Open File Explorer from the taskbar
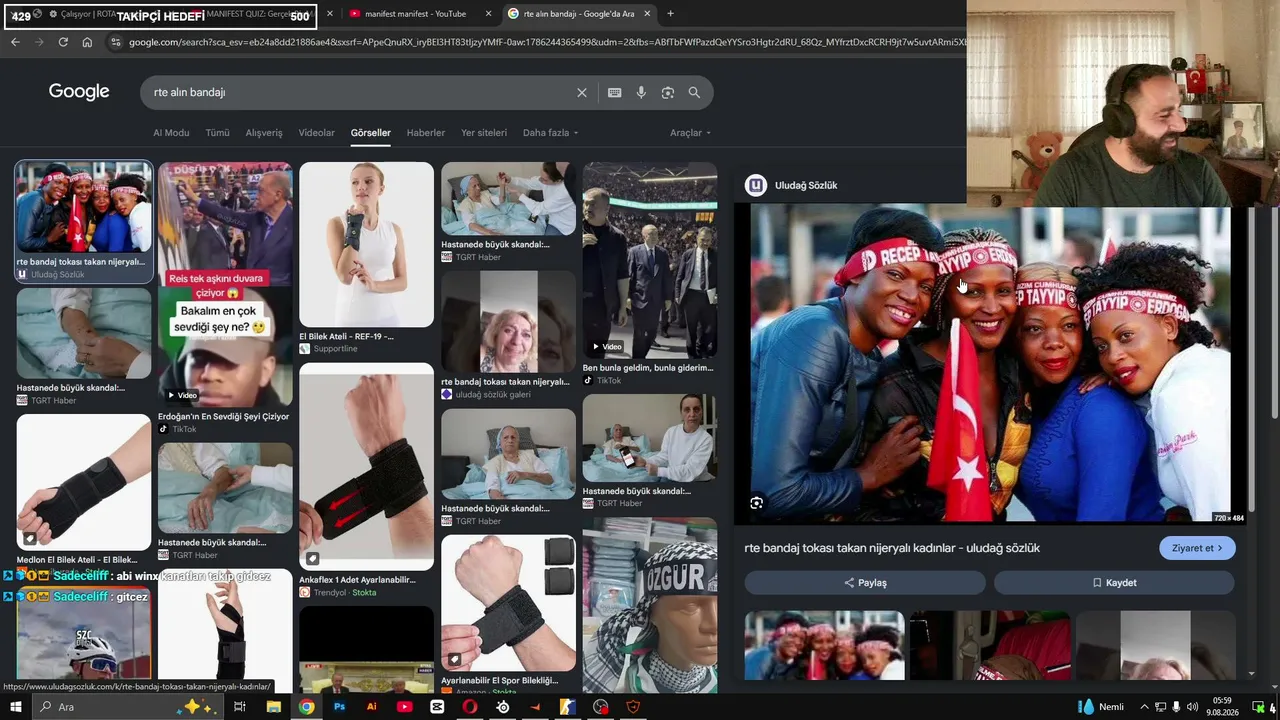The width and height of the screenshot is (1280, 720). [x=273, y=707]
